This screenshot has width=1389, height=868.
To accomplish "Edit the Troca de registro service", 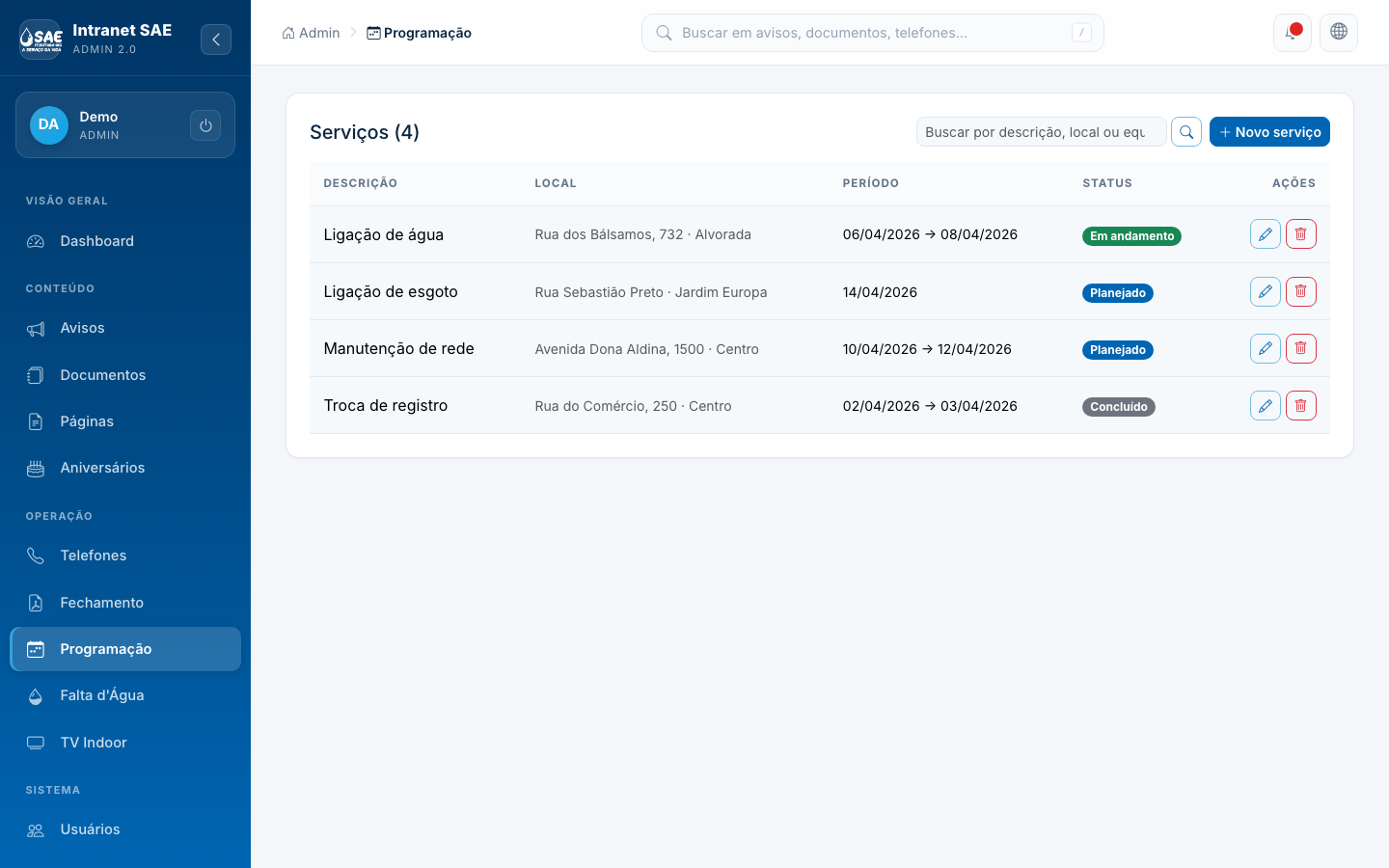I will tap(1266, 406).
